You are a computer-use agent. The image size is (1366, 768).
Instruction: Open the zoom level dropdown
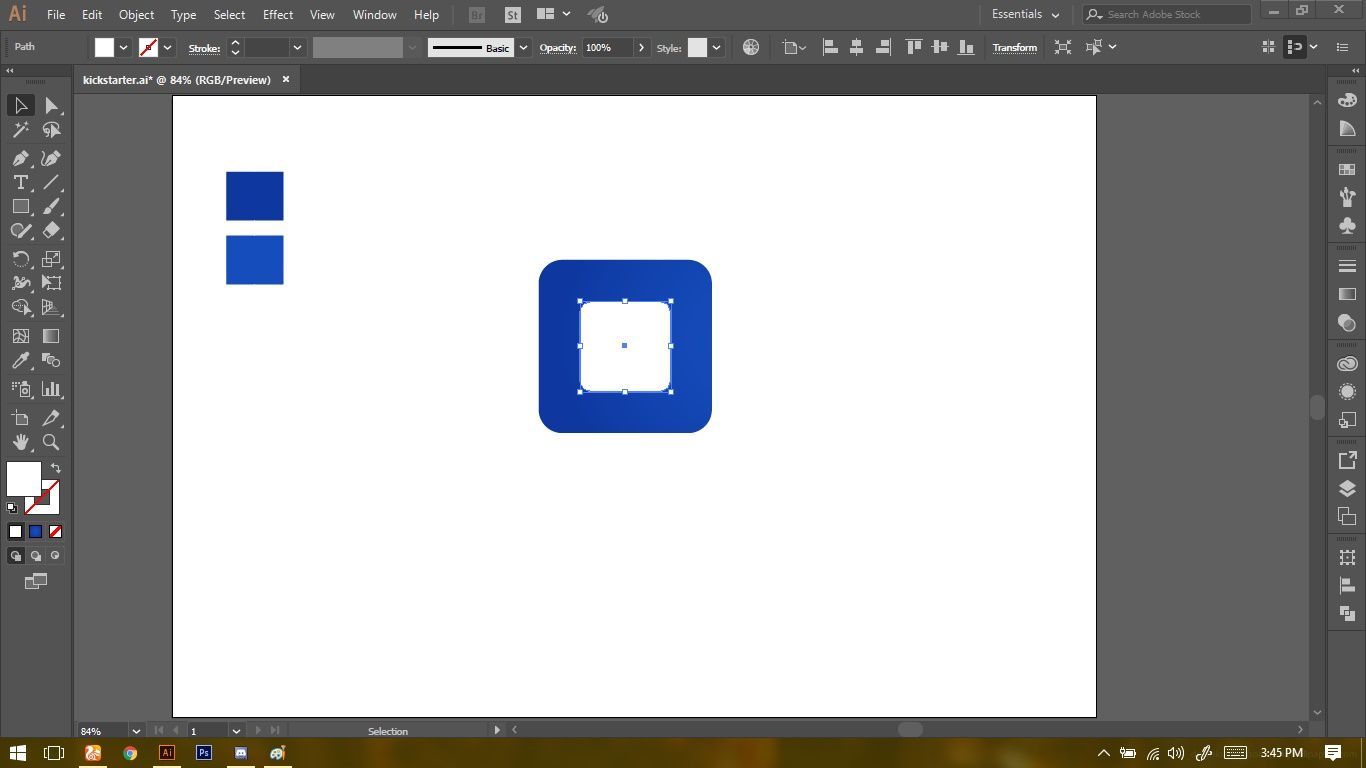(x=136, y=731)
